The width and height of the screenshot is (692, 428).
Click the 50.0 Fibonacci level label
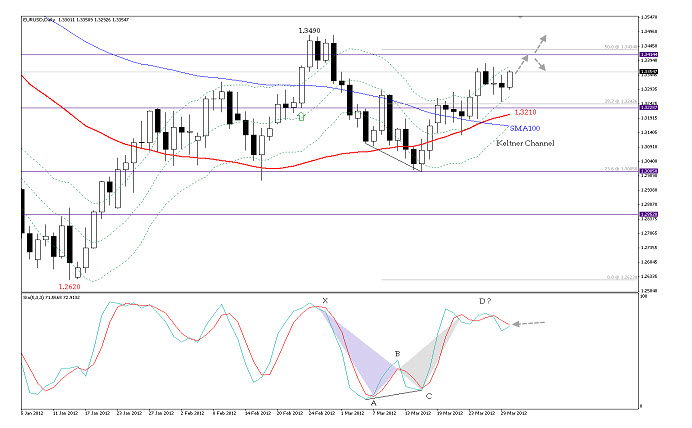pyautogui.click(x=621, y=47)
